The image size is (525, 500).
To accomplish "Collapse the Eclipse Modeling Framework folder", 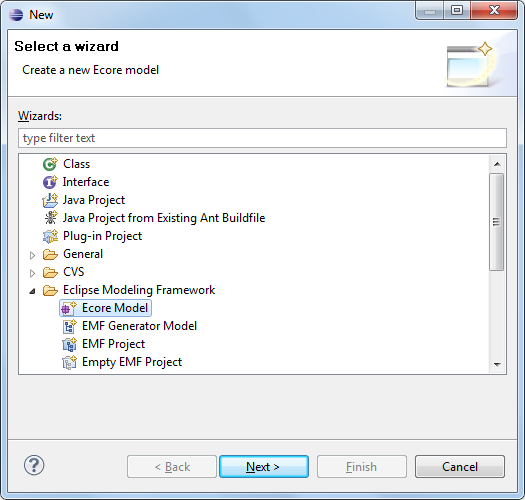I will (x=32, y=291).
